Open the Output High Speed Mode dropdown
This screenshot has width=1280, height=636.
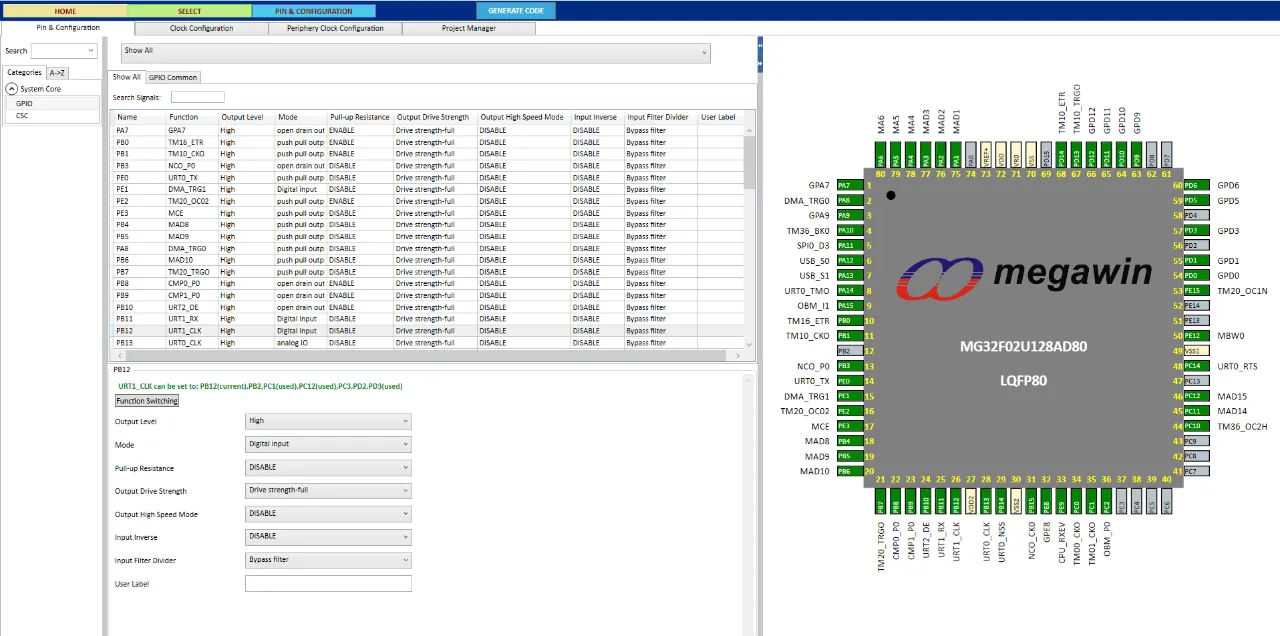point(328,513)
